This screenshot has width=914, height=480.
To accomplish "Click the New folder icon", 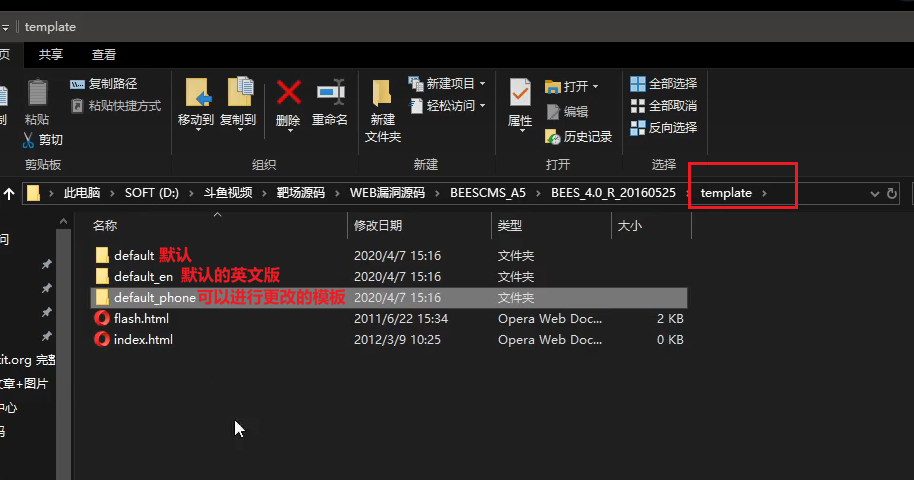I will pos(382,93).
